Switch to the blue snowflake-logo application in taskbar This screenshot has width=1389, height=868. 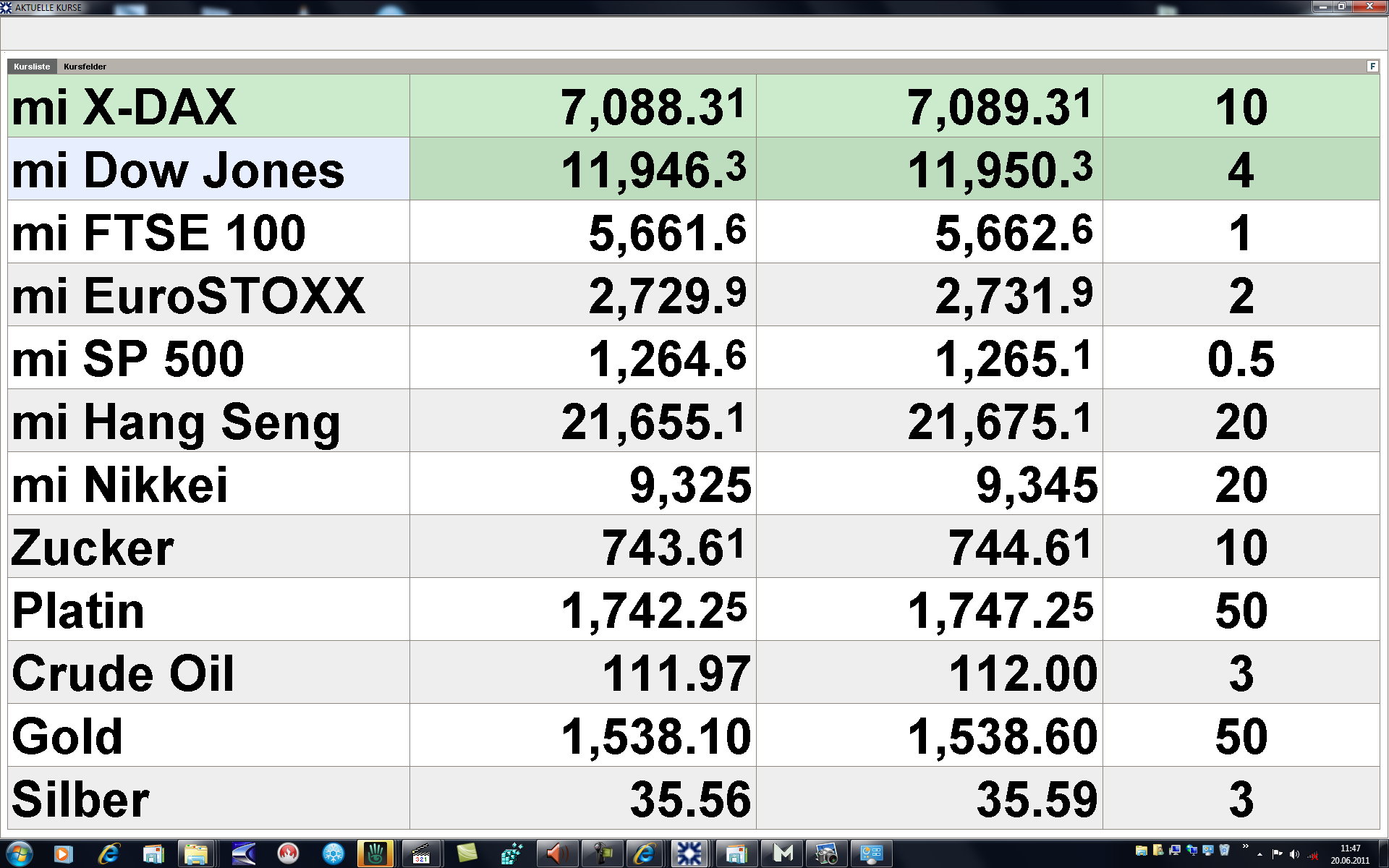tap(689, 854)
